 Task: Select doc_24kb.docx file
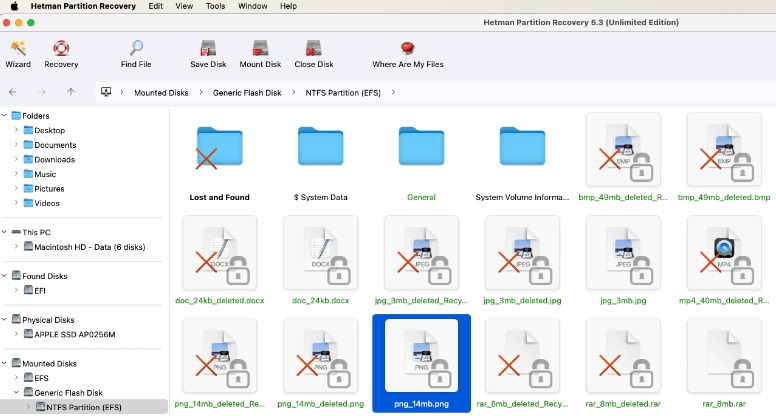[x=321, y=260]
